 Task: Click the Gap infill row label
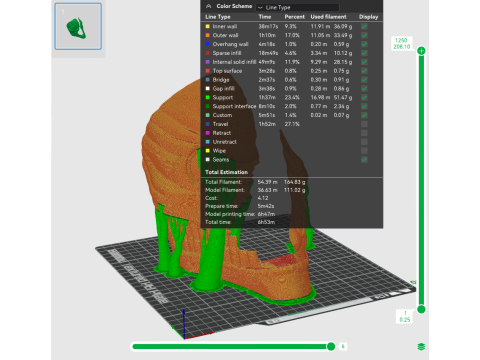[224, 89]
